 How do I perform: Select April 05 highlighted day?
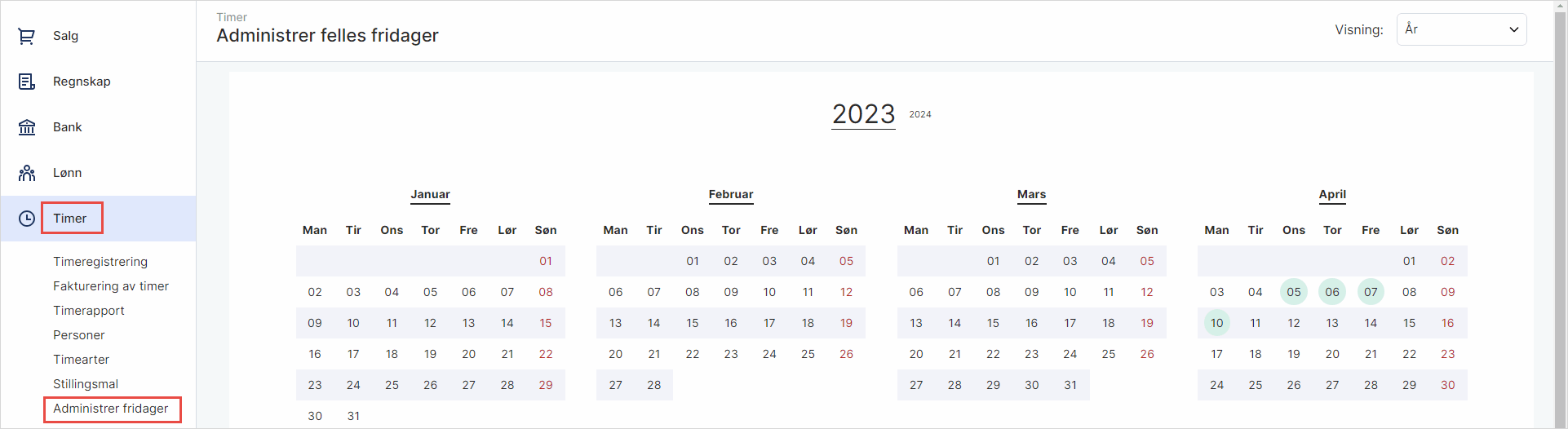pos(1294,292)
